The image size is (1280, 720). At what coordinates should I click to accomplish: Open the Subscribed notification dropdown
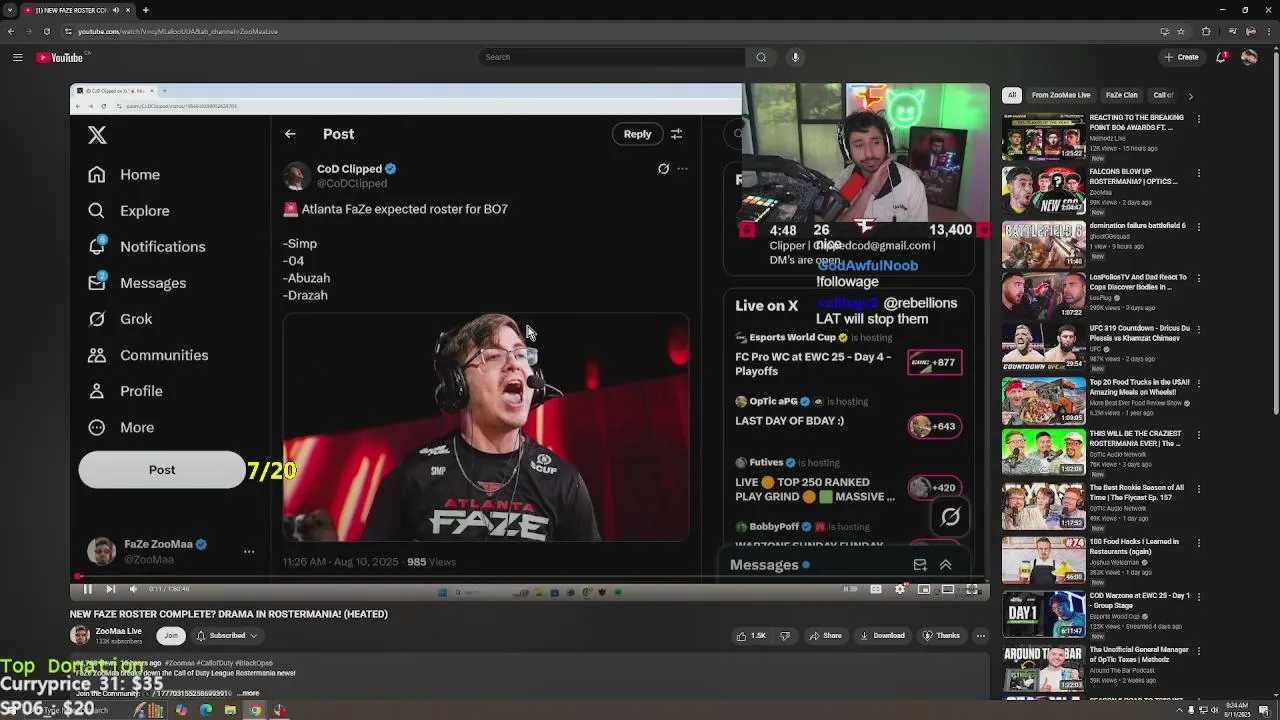(227, 636)
